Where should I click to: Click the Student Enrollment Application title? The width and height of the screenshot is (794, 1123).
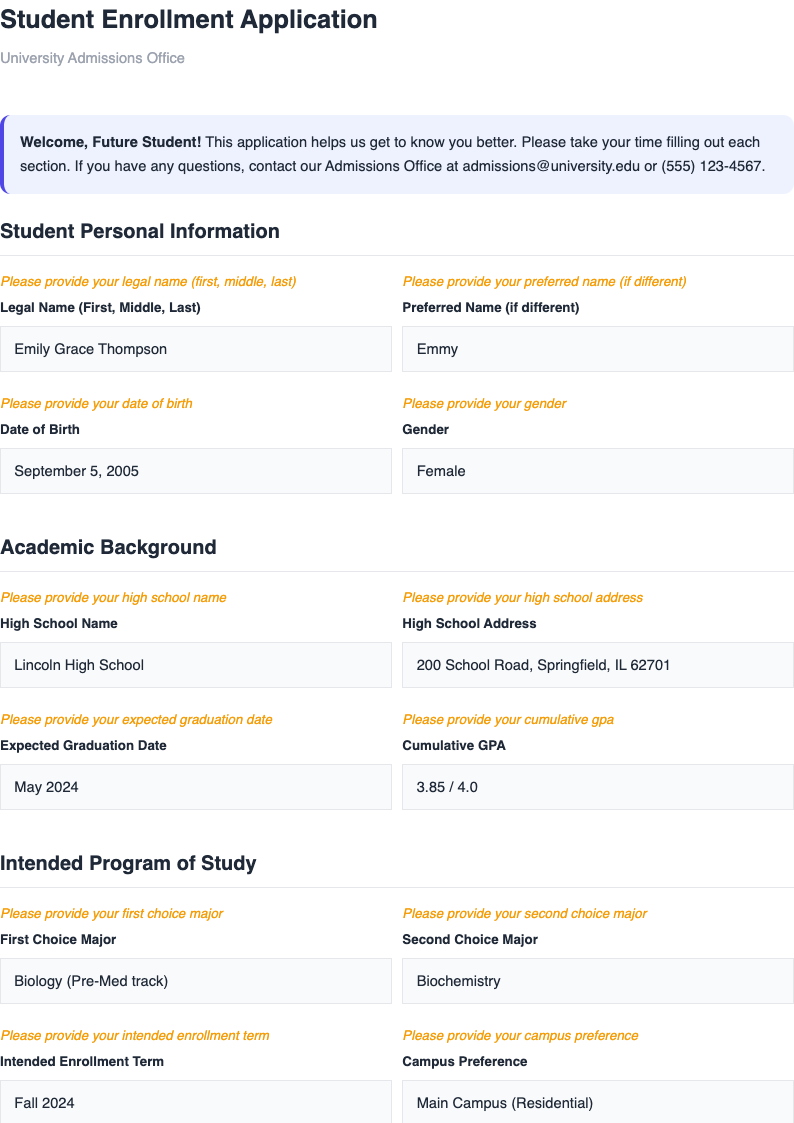click(190, 20)
